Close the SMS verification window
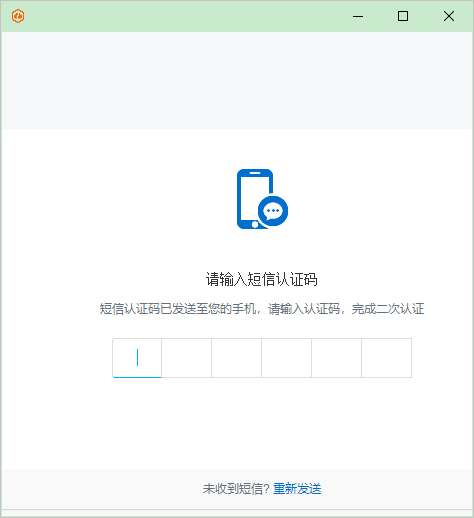The width and height of the screenshot is (474, 518). click(x=449, y=16)
